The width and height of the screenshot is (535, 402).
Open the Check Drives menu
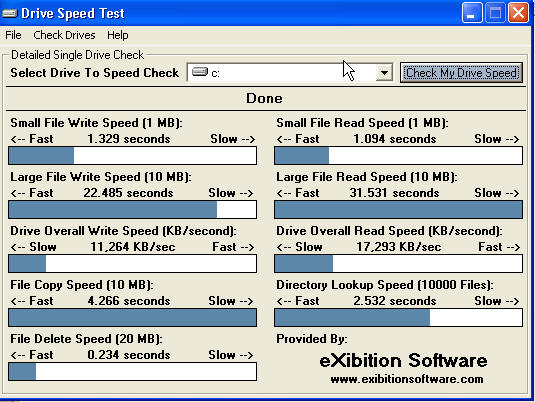[x=64, y=35]
